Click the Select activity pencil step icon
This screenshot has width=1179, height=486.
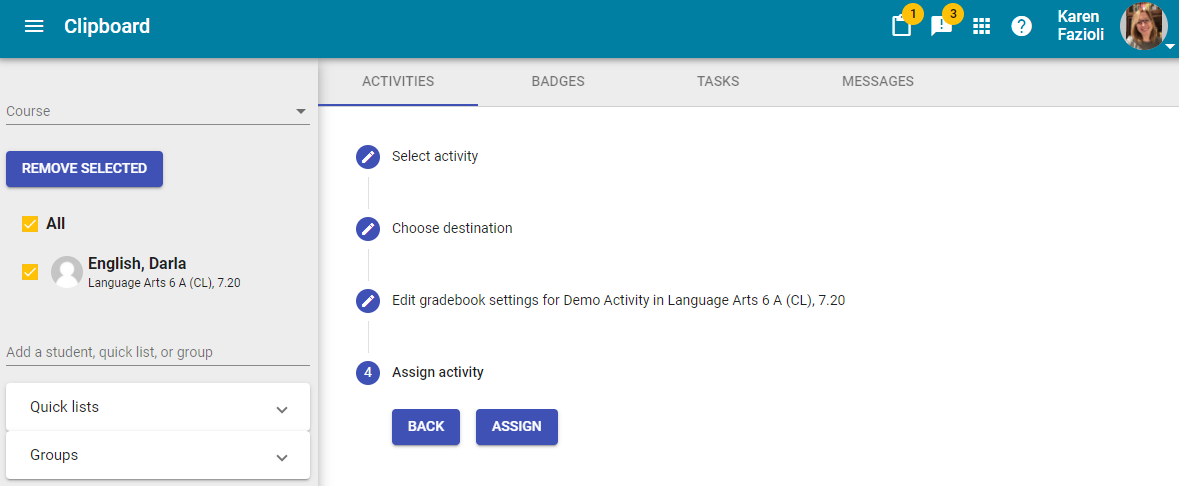pos(368,156)
